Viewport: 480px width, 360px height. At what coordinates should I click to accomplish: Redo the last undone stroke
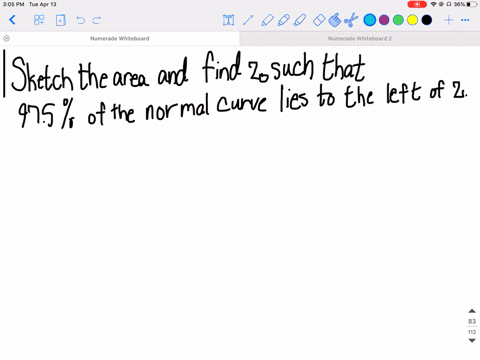[x=97, y=20]
